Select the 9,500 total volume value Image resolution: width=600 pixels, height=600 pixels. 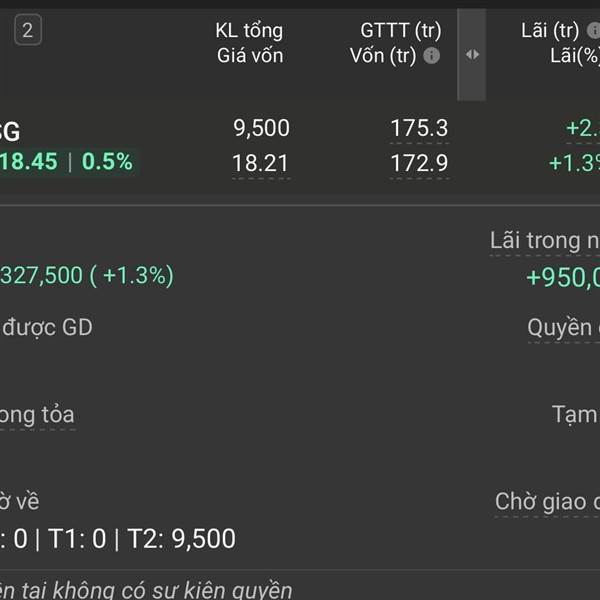(x=261, y=128)
